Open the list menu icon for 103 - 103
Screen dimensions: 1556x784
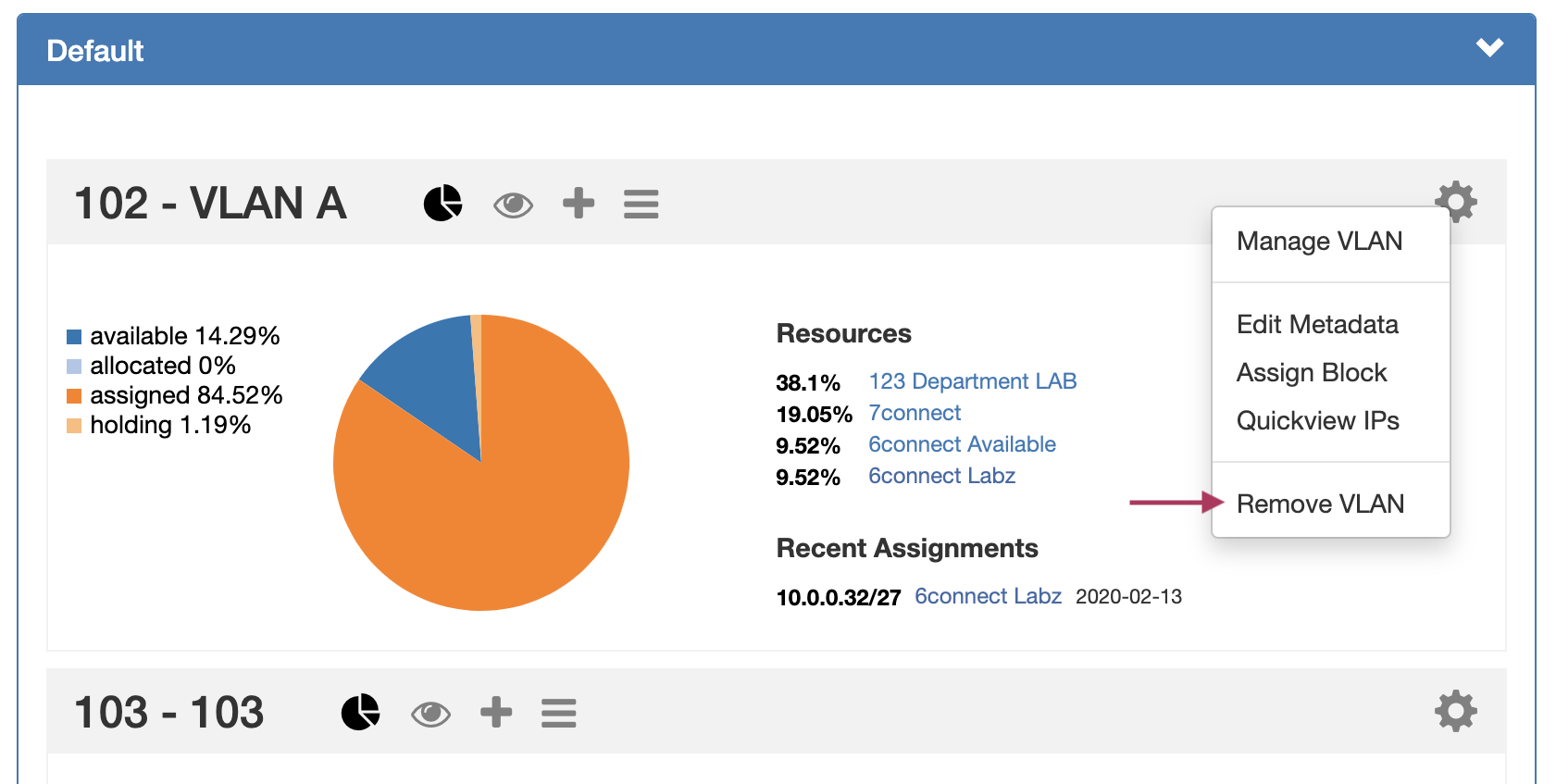coord(558,713)
